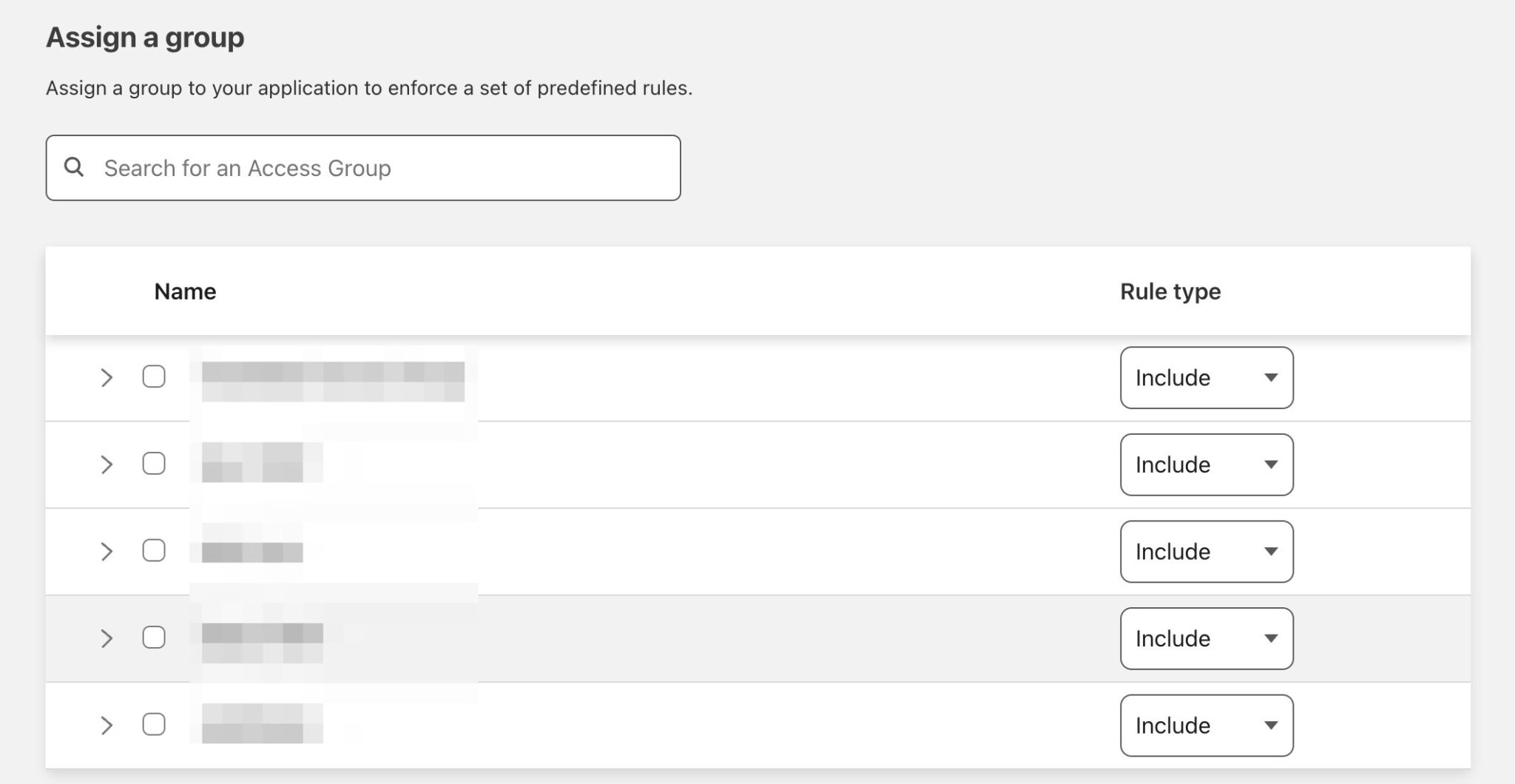Click the Access Group search field
Screen dimensions: 1515x784
[x=362, y=167]
